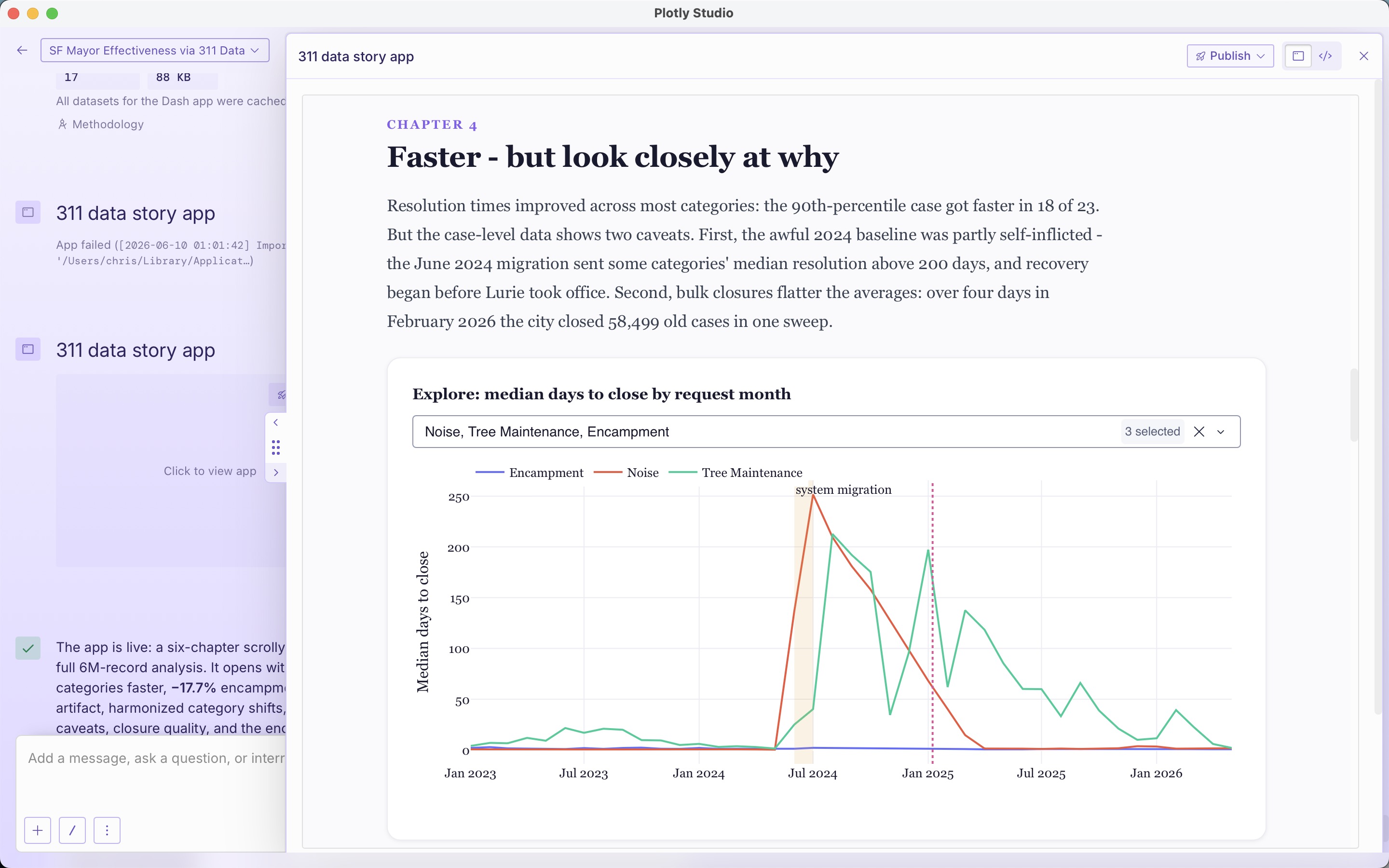Click the category selection field text
The image size is (1389, 868).
click(546, 432)
